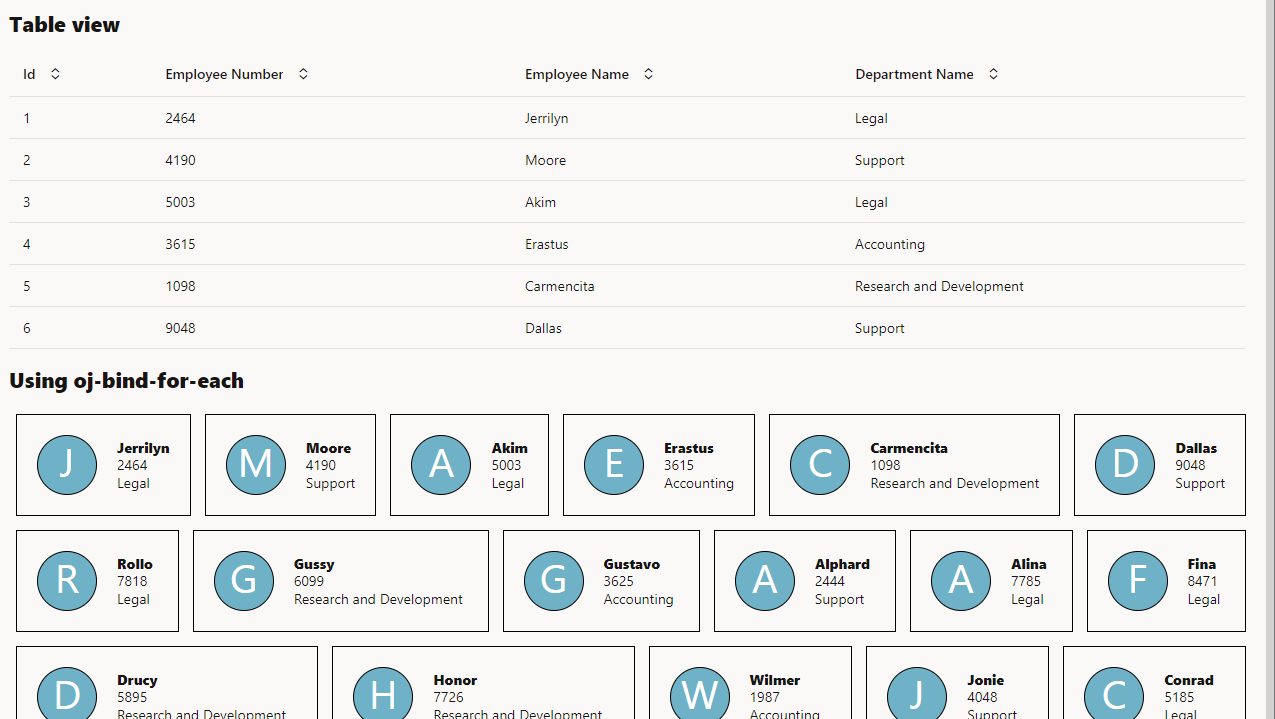Click Jerrilyn's J avatar circle
This screenshot has height=719, width=1275.
tap(66, 465)
